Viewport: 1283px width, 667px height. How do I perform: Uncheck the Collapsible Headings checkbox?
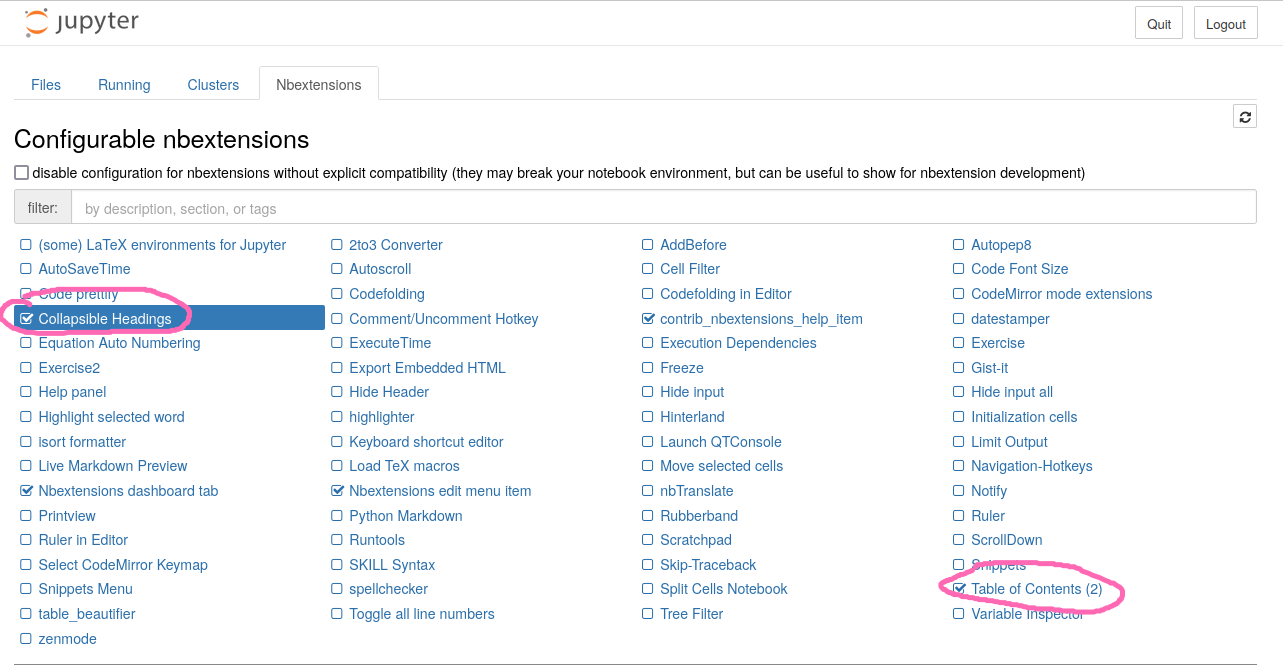[x=27, y=319]
